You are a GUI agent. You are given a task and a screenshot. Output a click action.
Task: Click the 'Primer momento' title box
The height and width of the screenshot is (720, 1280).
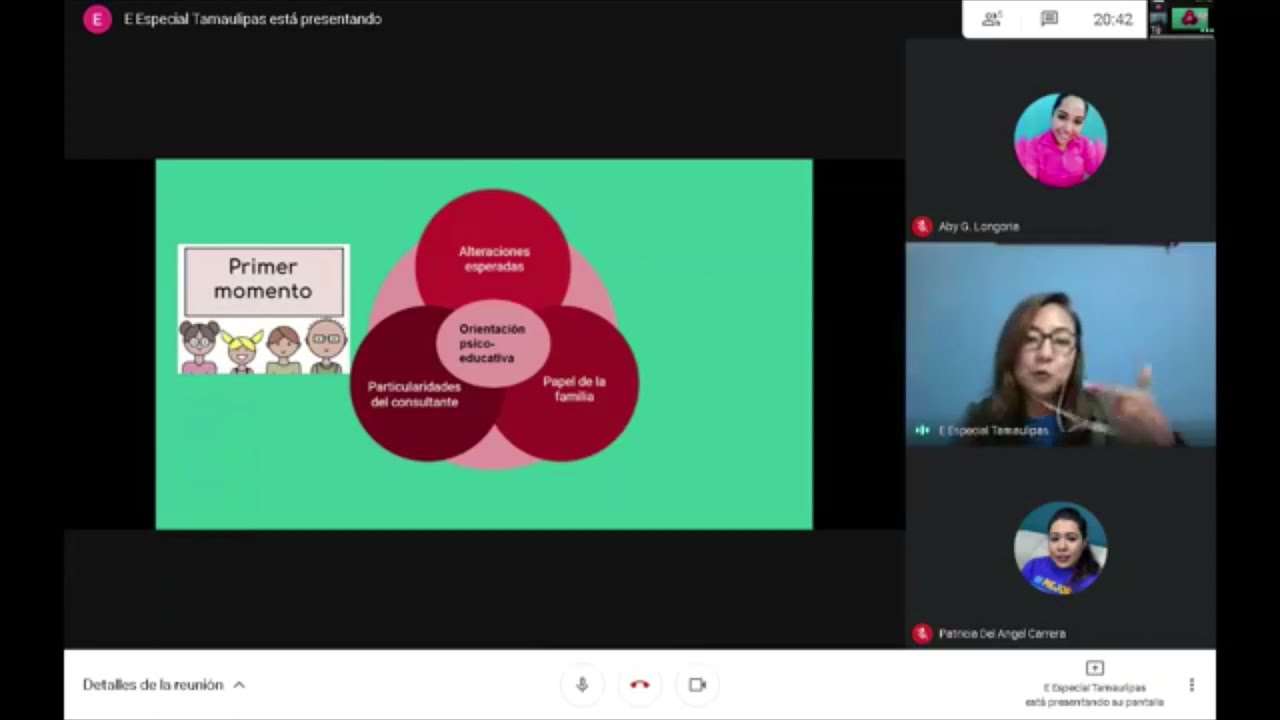pyautogui.click(x=263, y=280)
